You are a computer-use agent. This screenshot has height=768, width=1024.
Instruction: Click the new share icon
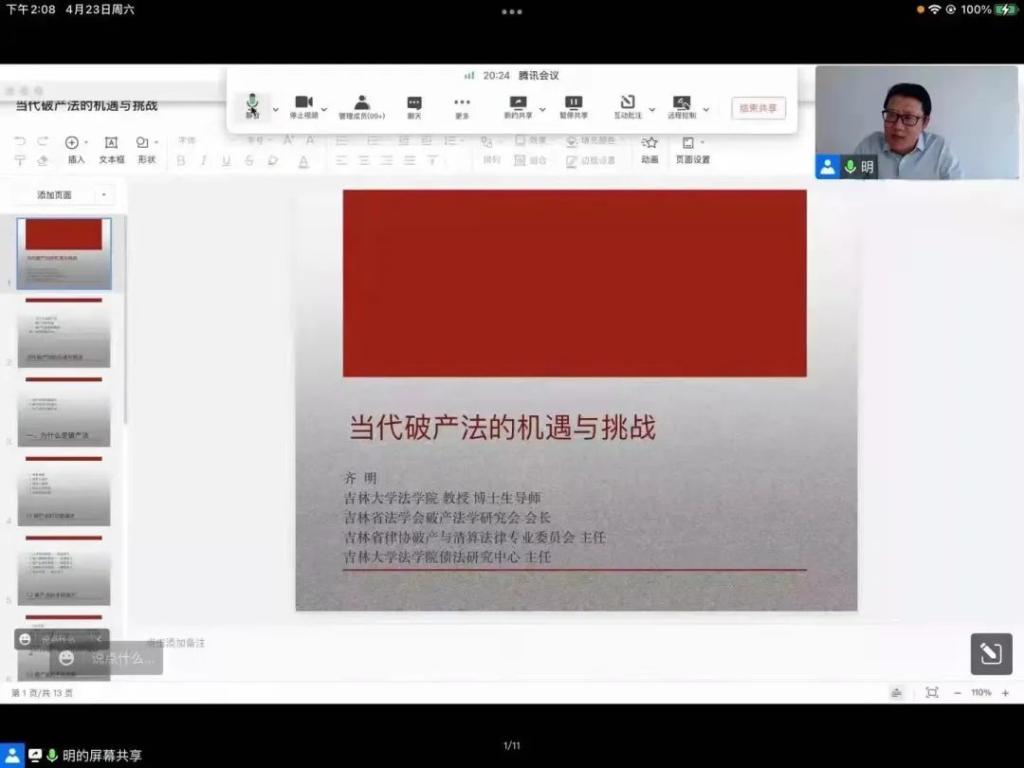click(518, 104)
